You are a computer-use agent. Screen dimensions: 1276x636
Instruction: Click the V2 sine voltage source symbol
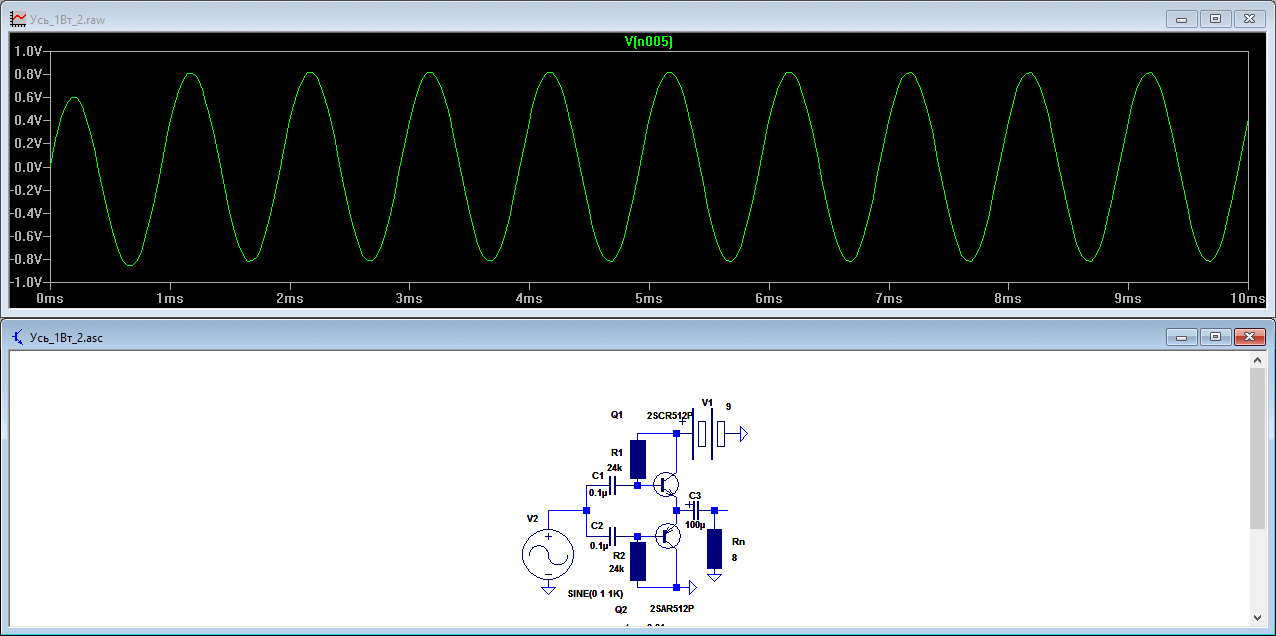pyautogui.click(x=548, y=555)
